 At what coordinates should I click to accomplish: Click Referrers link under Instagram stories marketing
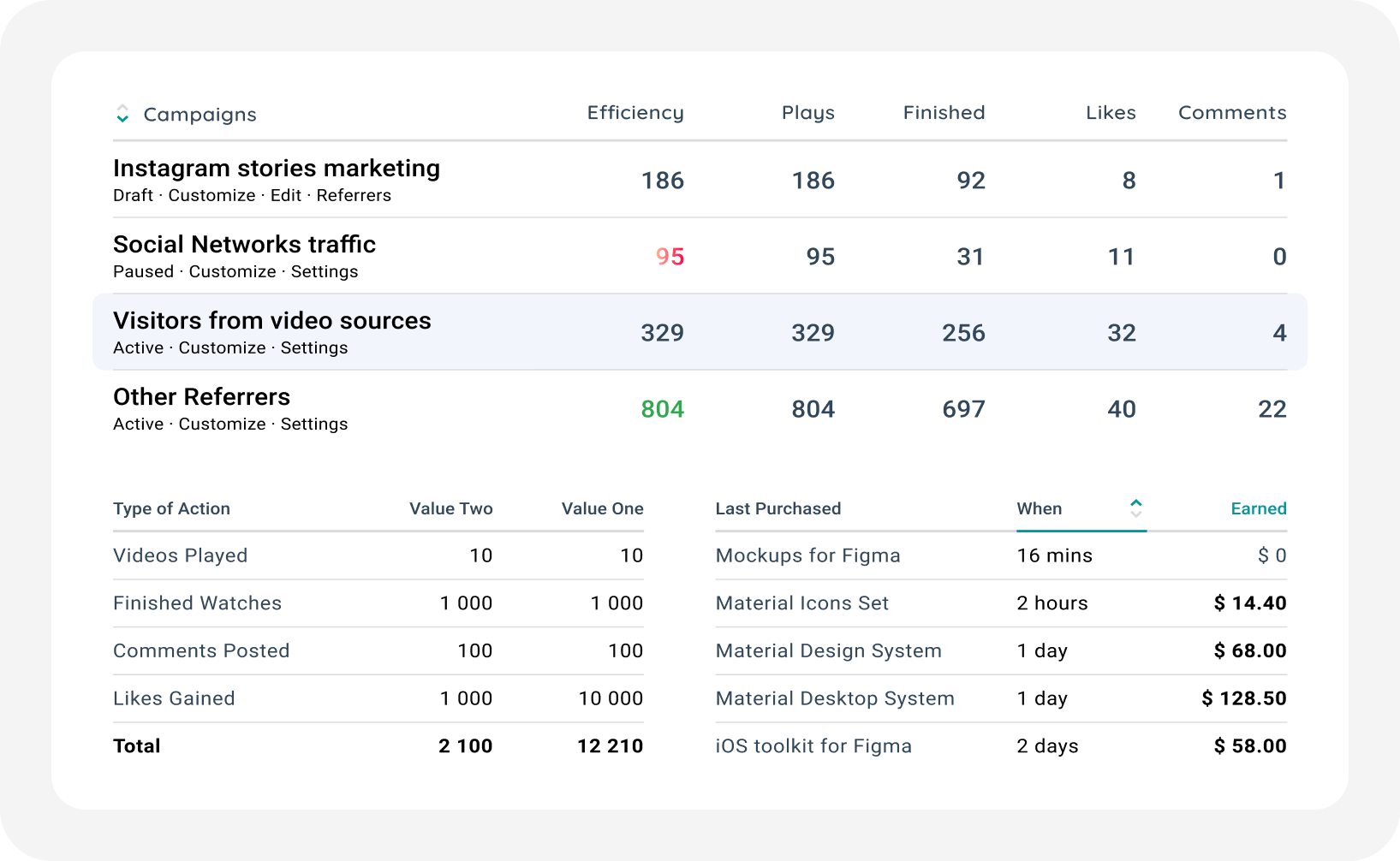pos(354,195)
